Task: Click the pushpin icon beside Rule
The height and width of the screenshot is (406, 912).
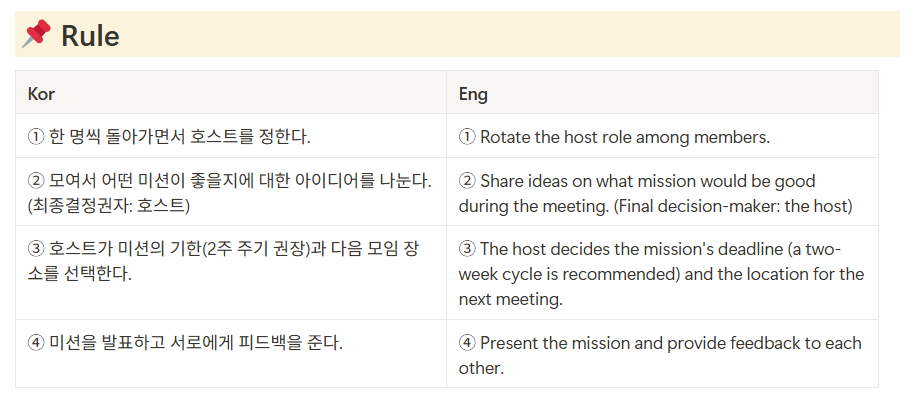Action: tap(36, 34)
